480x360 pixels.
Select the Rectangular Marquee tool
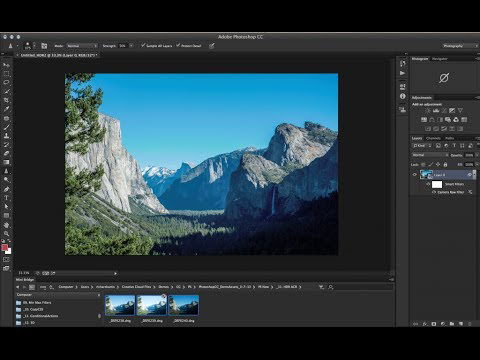[x=6, y=73]
